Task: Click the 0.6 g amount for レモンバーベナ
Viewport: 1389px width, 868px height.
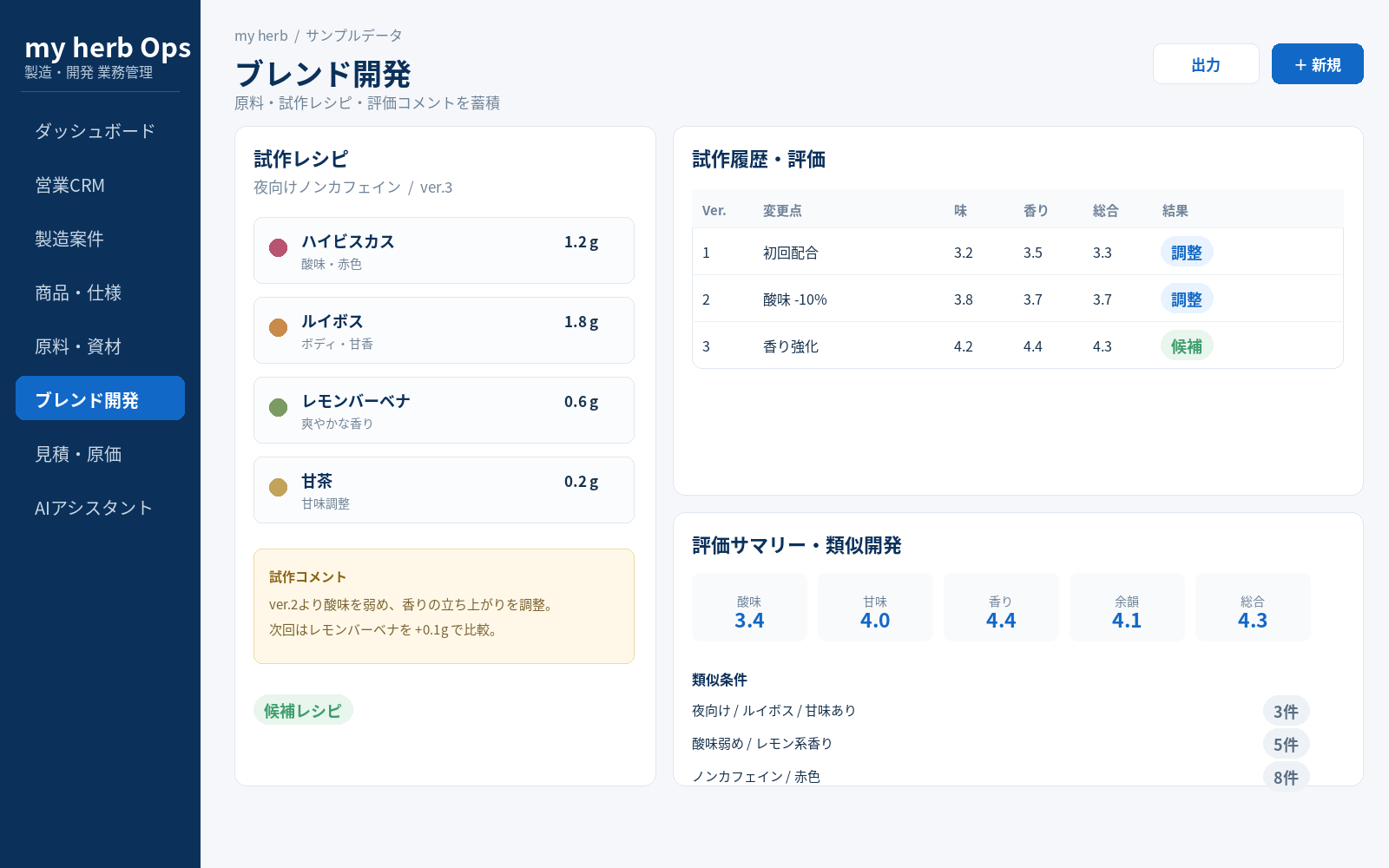Action: (581, 402)
